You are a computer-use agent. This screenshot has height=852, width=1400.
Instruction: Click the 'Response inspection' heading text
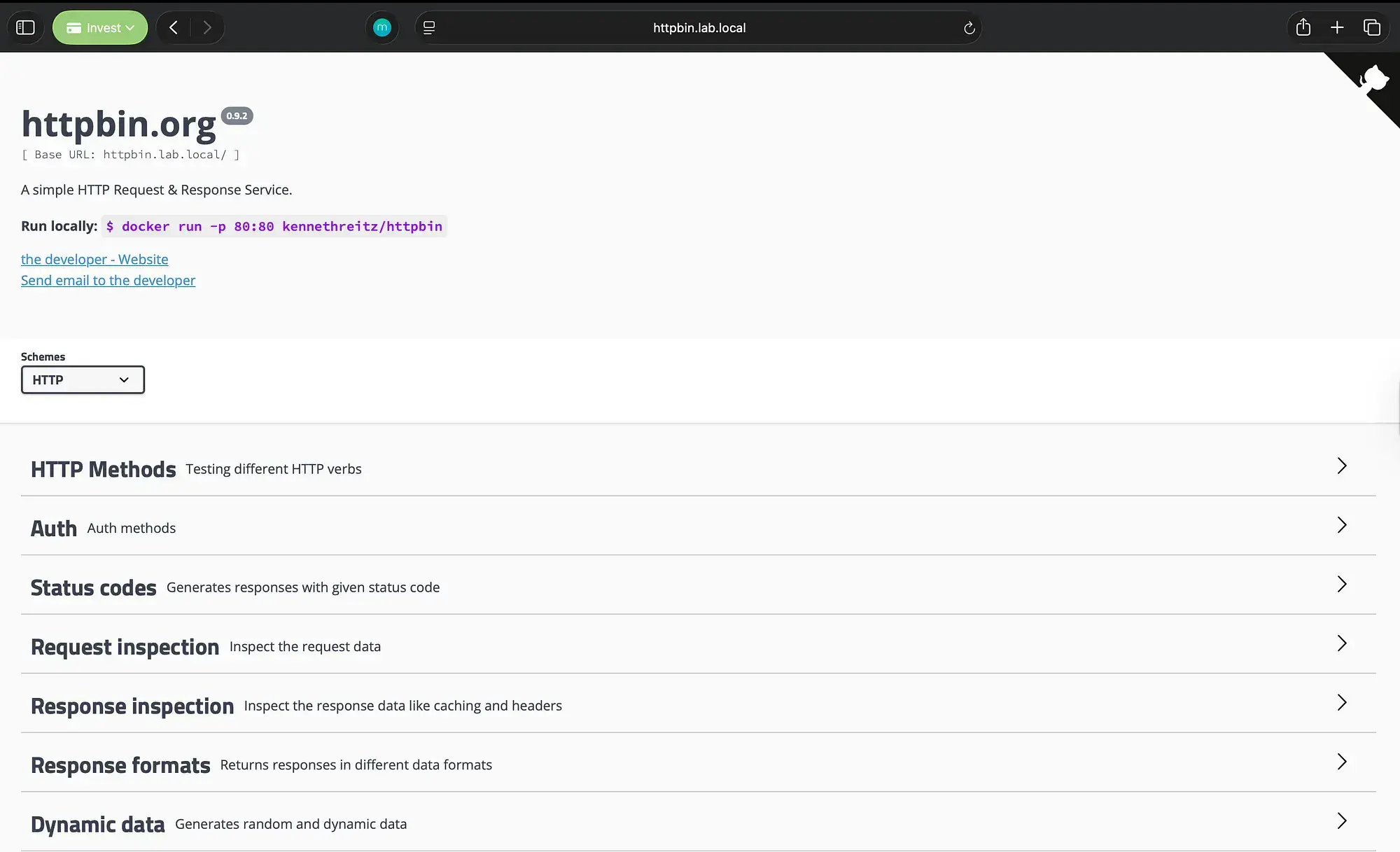coord(132,706)
